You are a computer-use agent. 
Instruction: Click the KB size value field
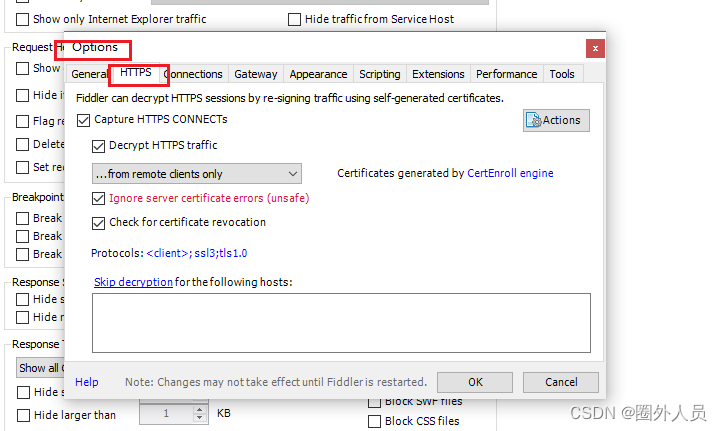pyautogui.click(x=166, y=414)
